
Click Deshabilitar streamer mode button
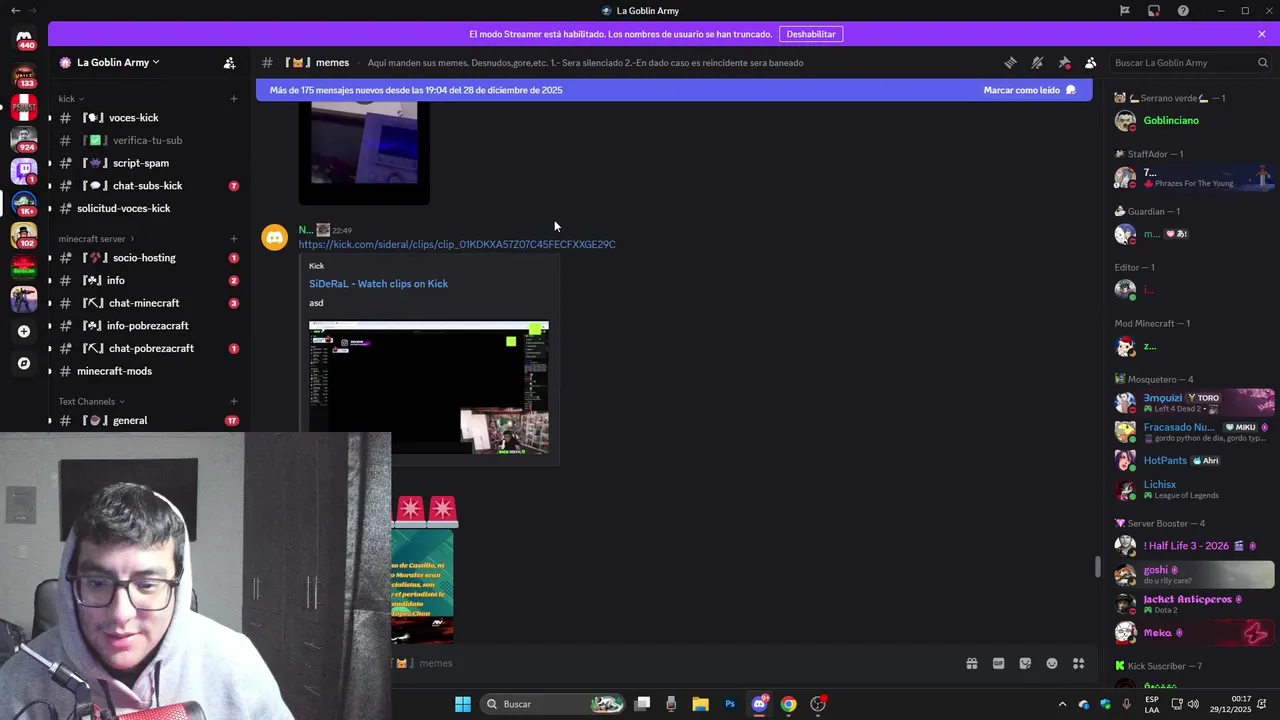point(811,34)
